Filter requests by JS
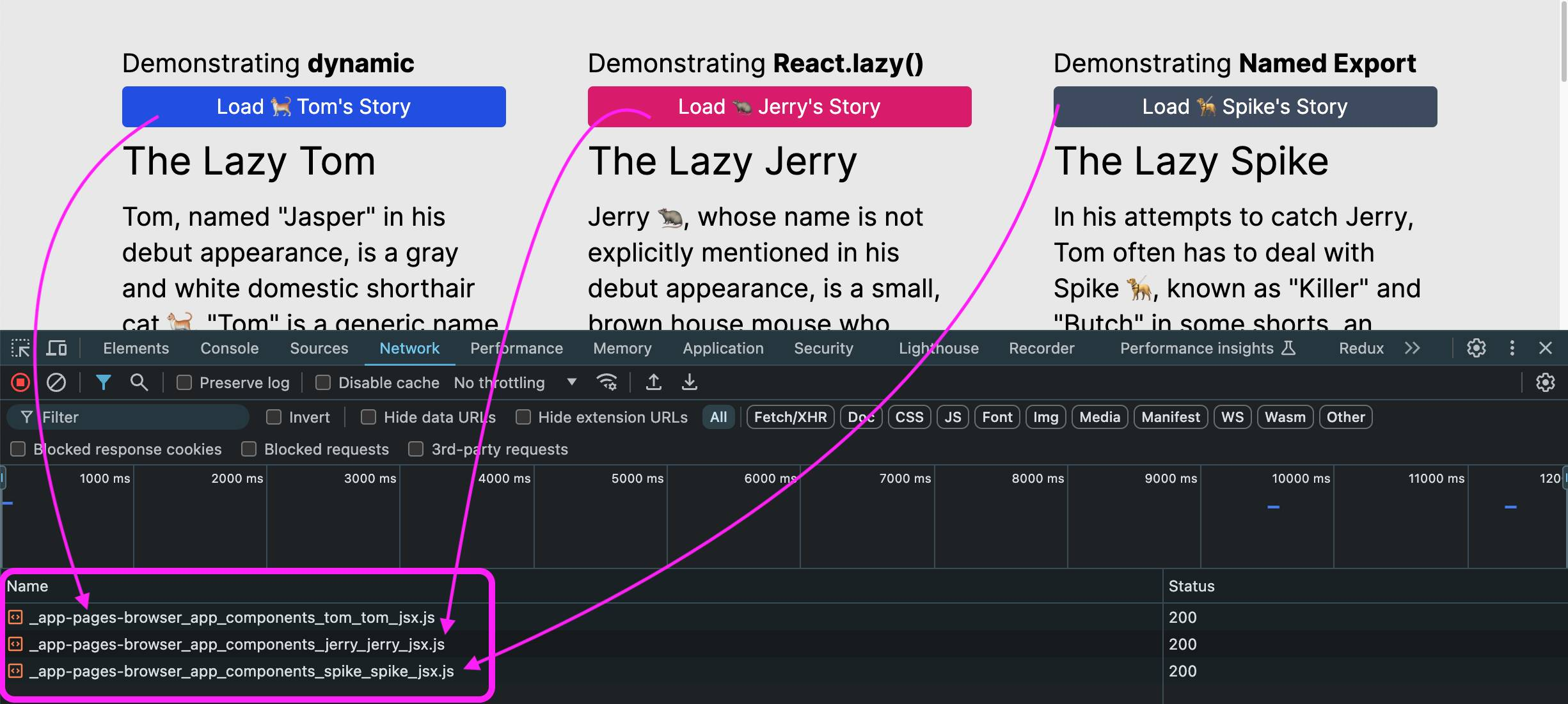Viewport: 1568px width, 704px height. coord(953,418)
